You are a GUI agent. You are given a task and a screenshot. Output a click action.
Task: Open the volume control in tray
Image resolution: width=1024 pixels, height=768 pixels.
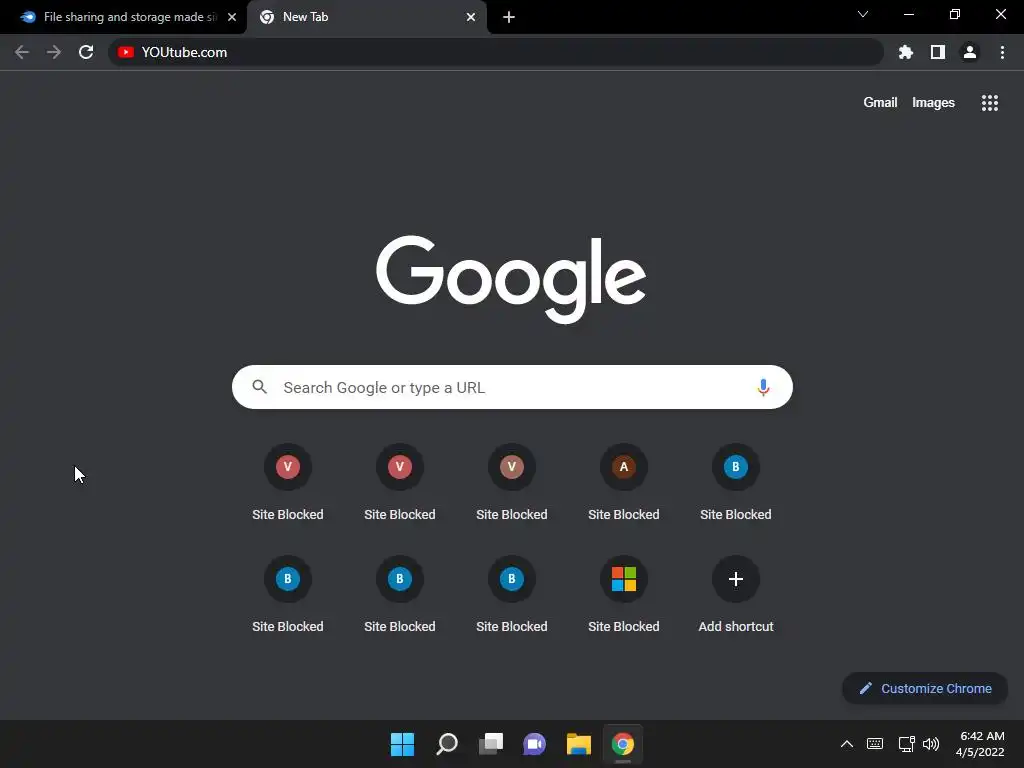[931, 744]
